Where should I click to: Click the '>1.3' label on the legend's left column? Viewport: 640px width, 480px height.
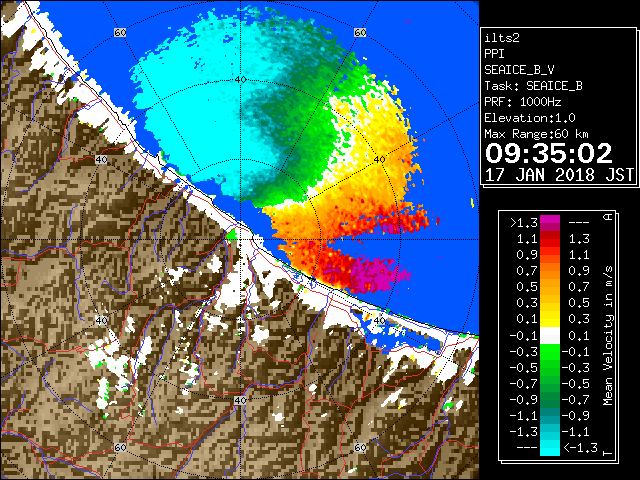(524, 223)
